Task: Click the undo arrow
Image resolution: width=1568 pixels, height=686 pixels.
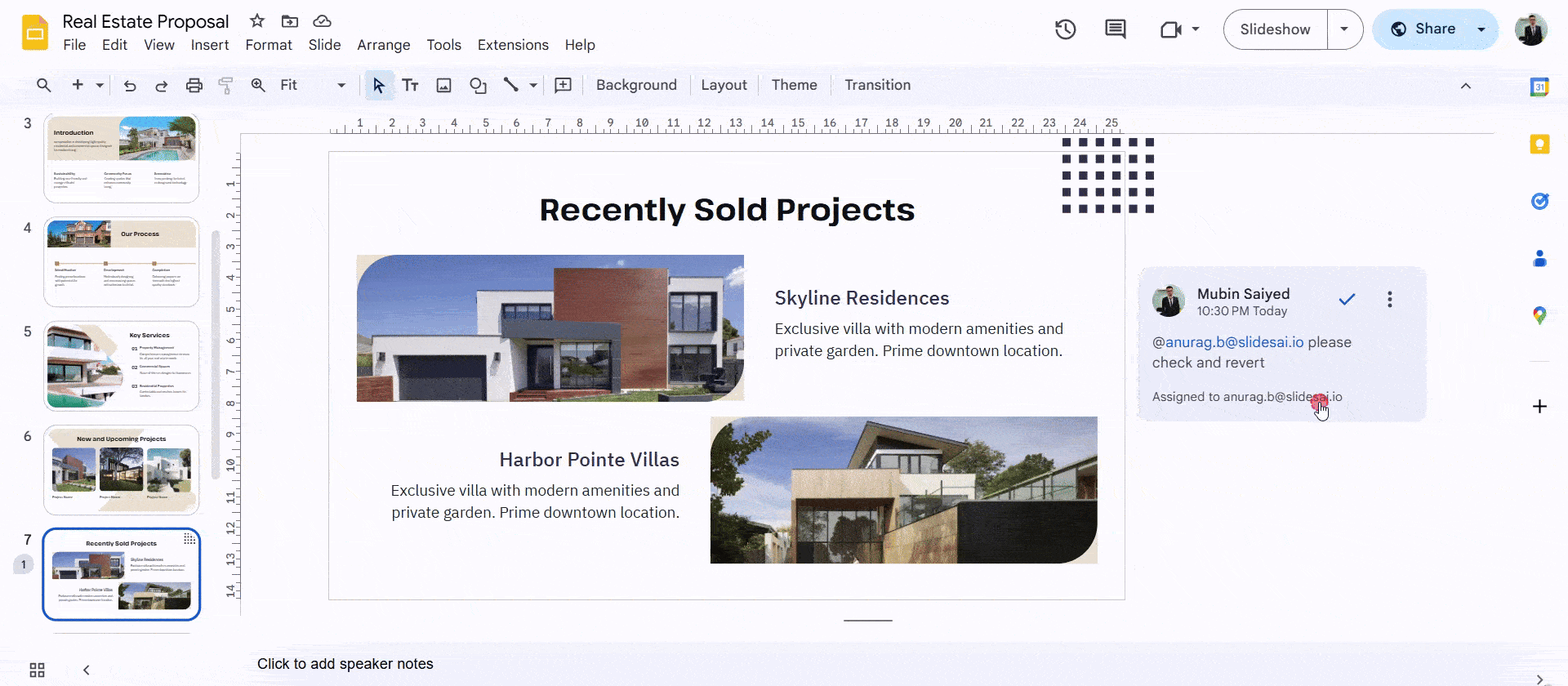Action: (x=130, y=85)
